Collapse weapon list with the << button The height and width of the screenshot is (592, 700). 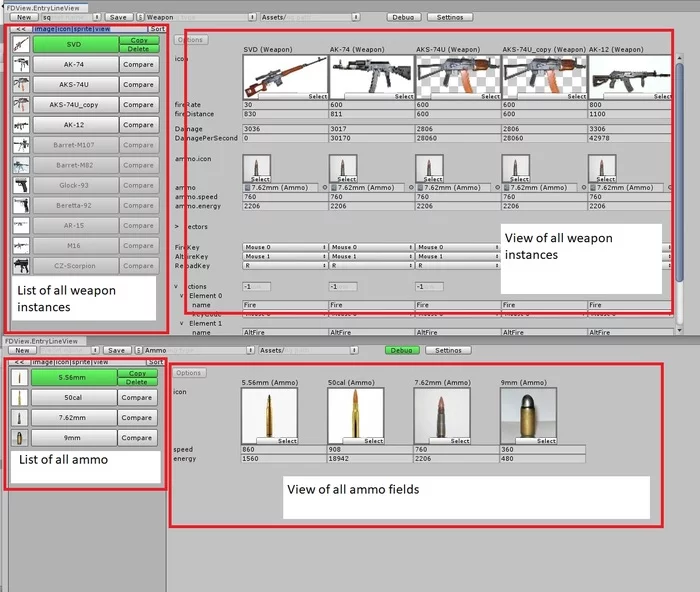pyautogui.click(x=21, y=29)
